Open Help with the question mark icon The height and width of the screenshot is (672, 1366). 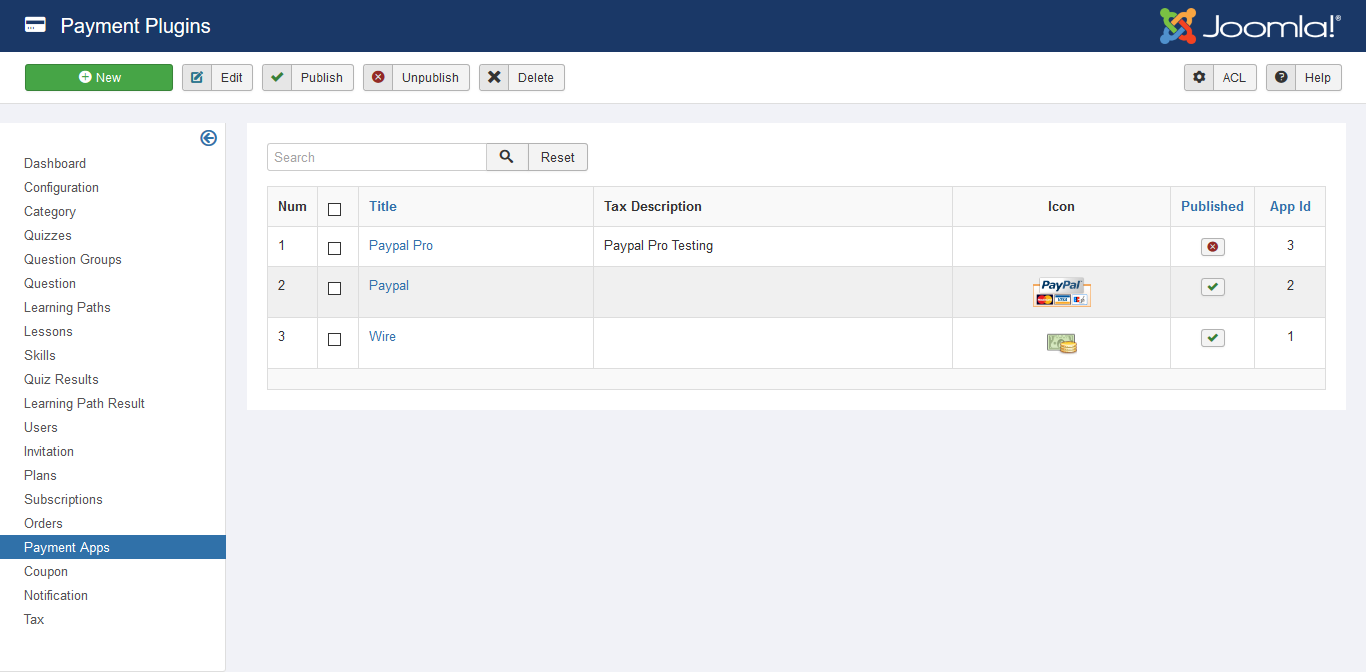1281,78
